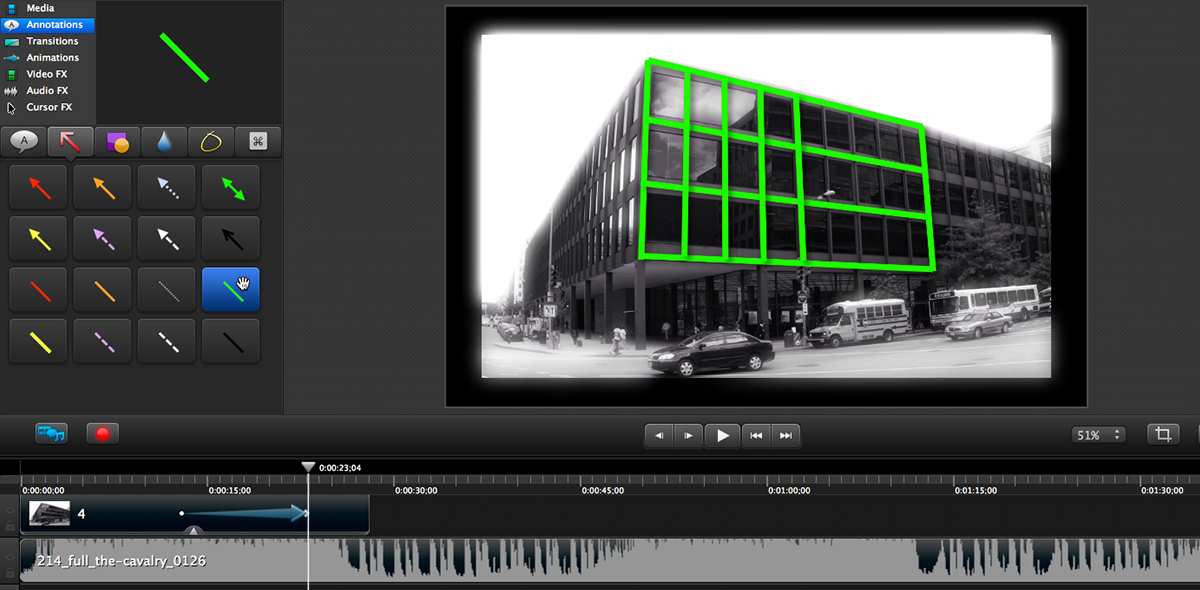Choose the green double-headed arrow annotation
The width and height of the screenshot is (1200, 590).
coord(231,187)
